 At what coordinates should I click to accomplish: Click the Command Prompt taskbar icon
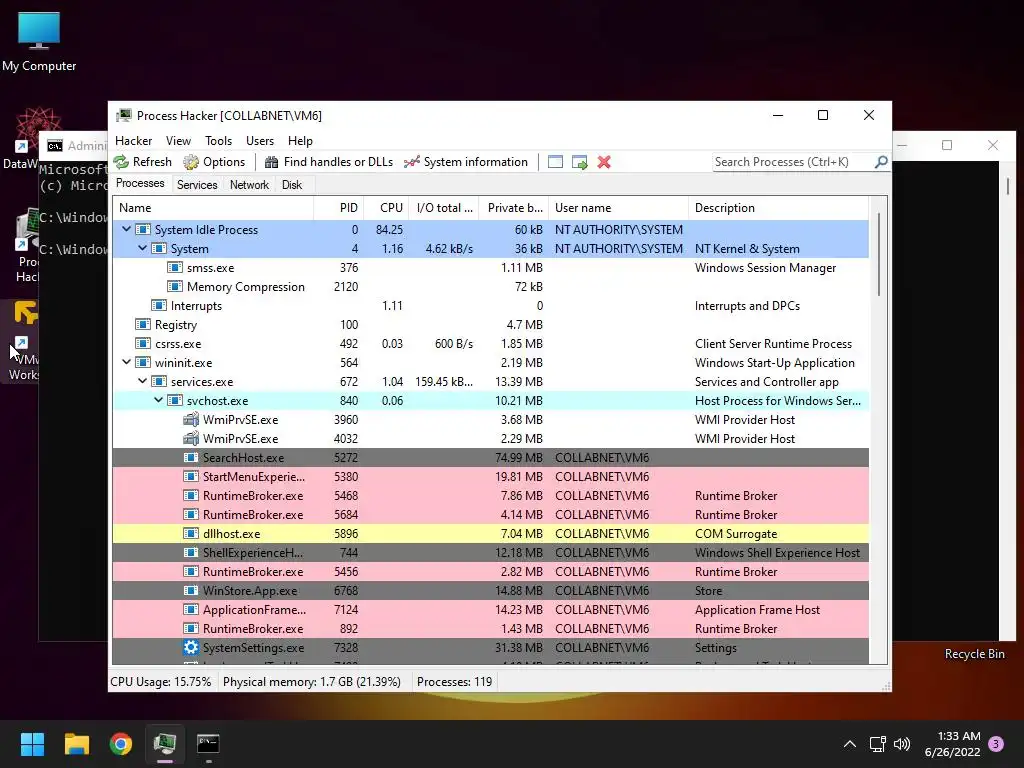208,744
